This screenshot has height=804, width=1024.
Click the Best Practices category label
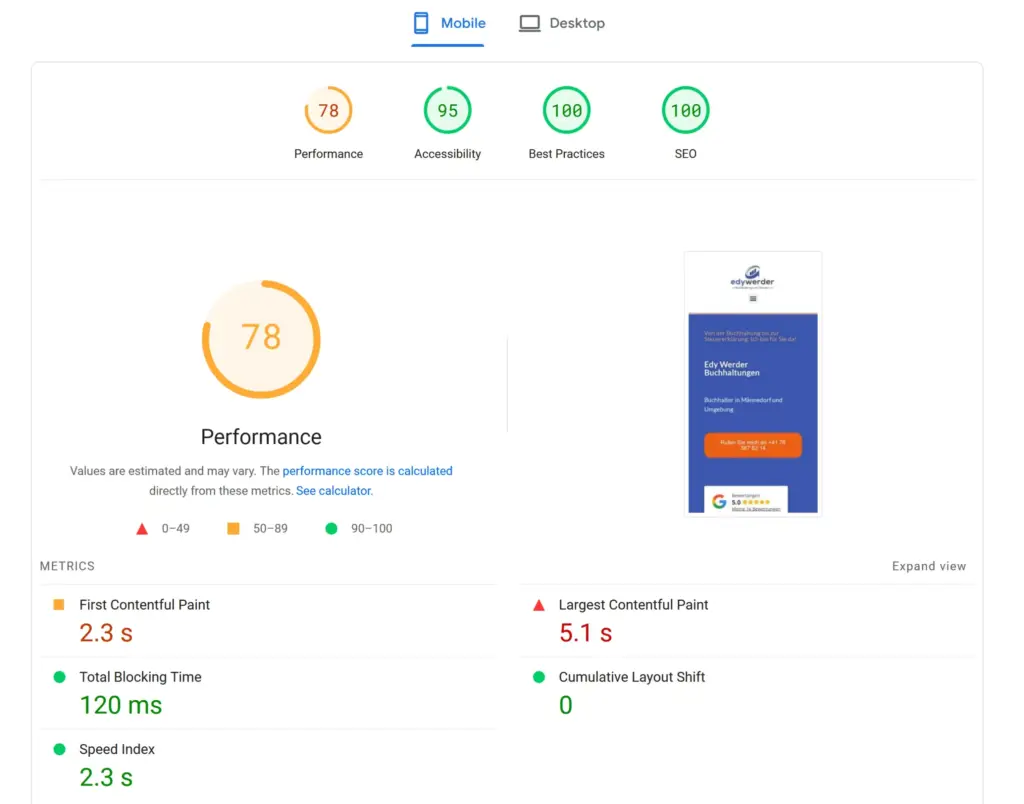click(x=566, y=154)
